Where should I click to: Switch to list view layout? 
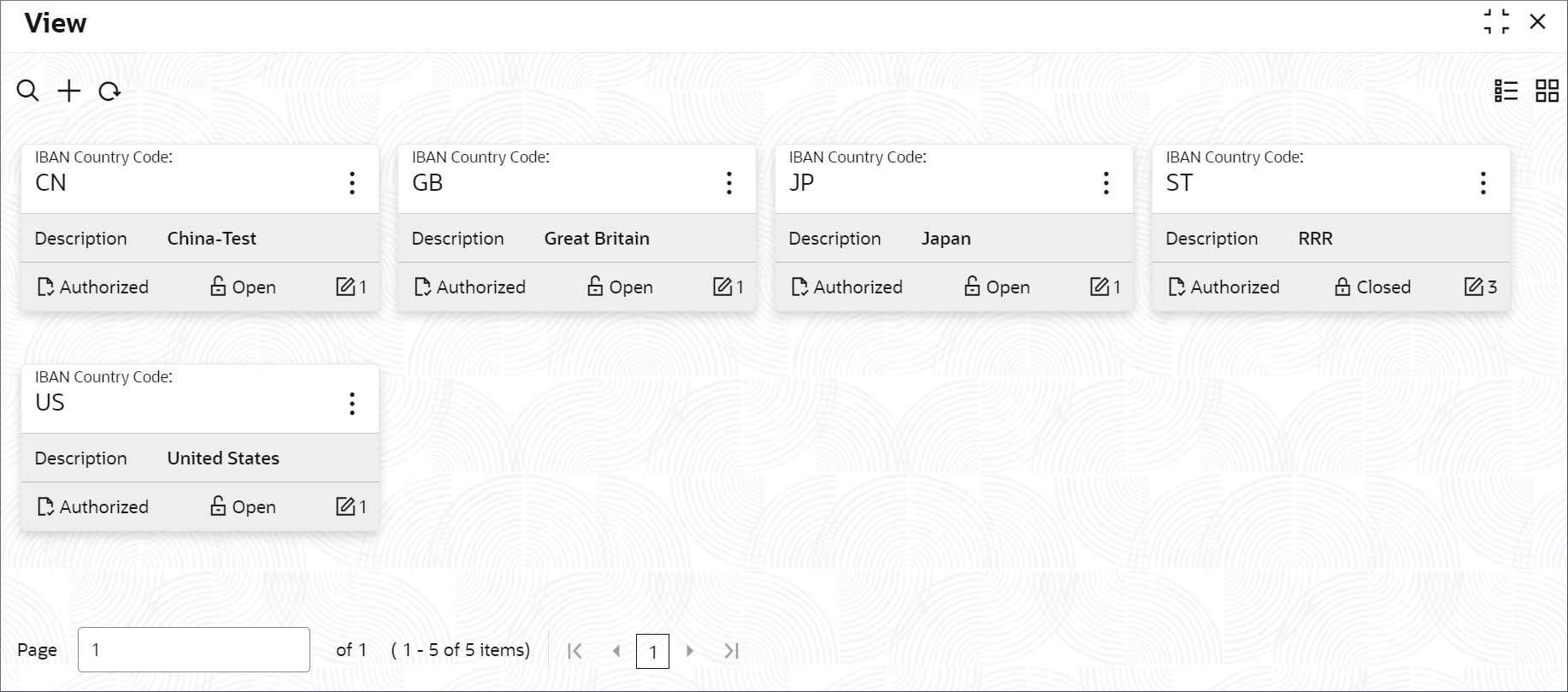1506,91
